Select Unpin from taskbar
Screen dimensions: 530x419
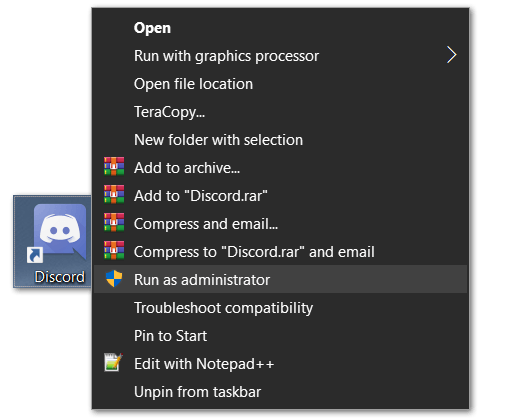[281, 392]
